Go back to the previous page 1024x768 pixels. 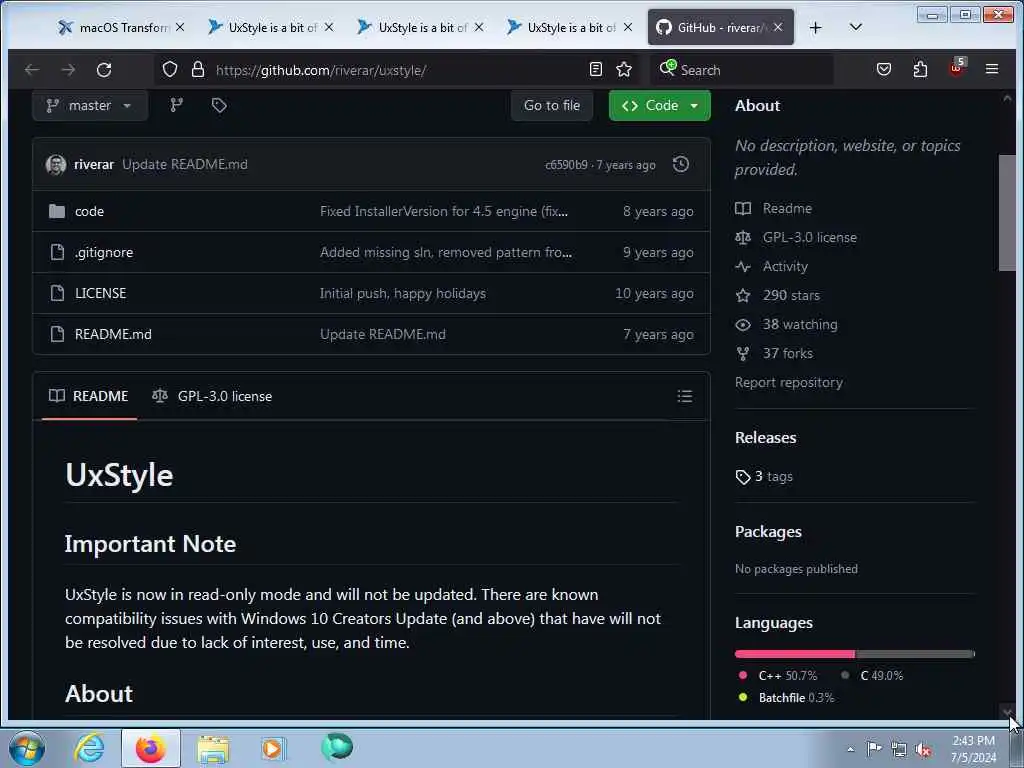coord(32,70)
